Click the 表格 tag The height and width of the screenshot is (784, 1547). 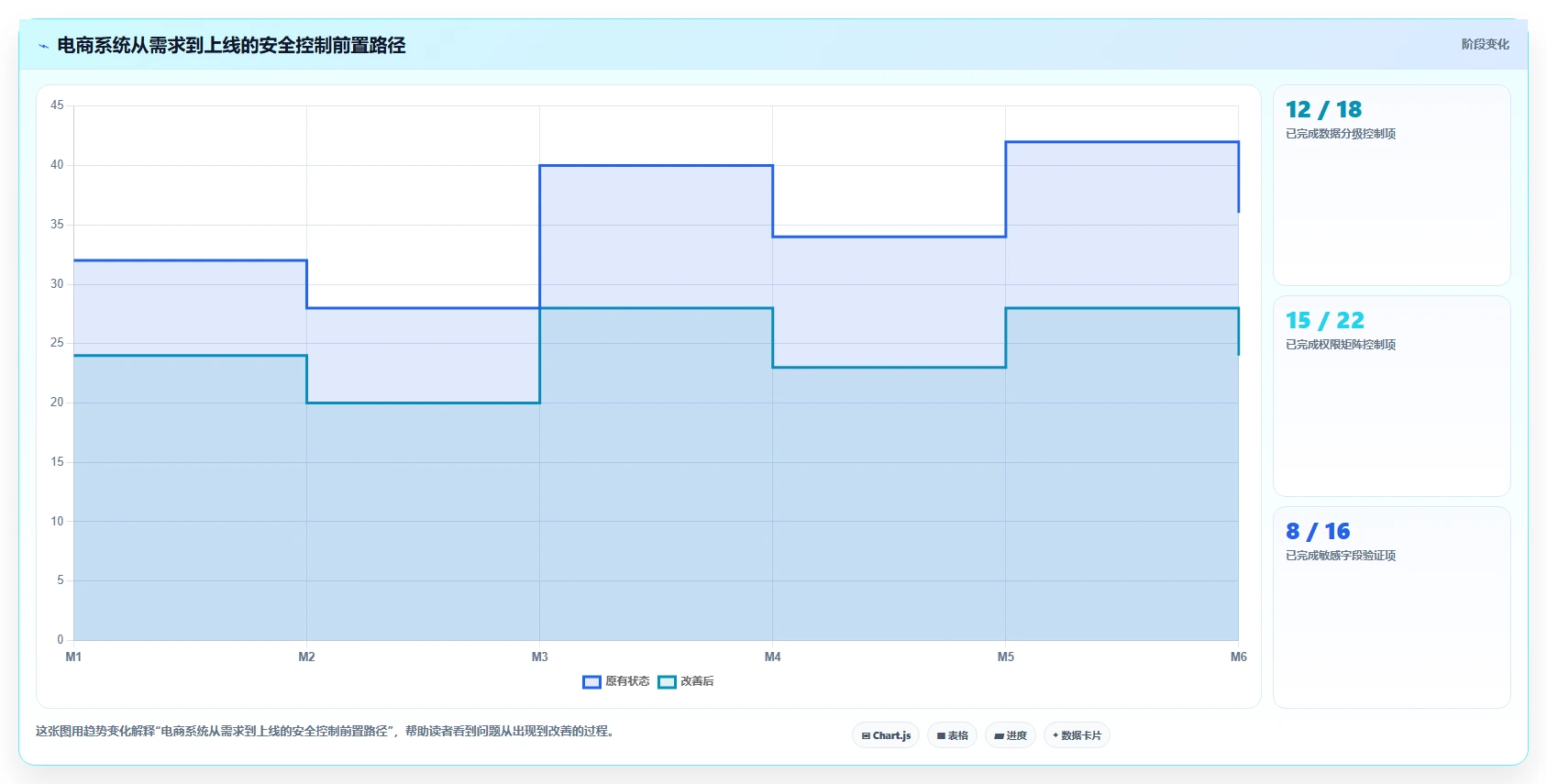click(952, 735)
